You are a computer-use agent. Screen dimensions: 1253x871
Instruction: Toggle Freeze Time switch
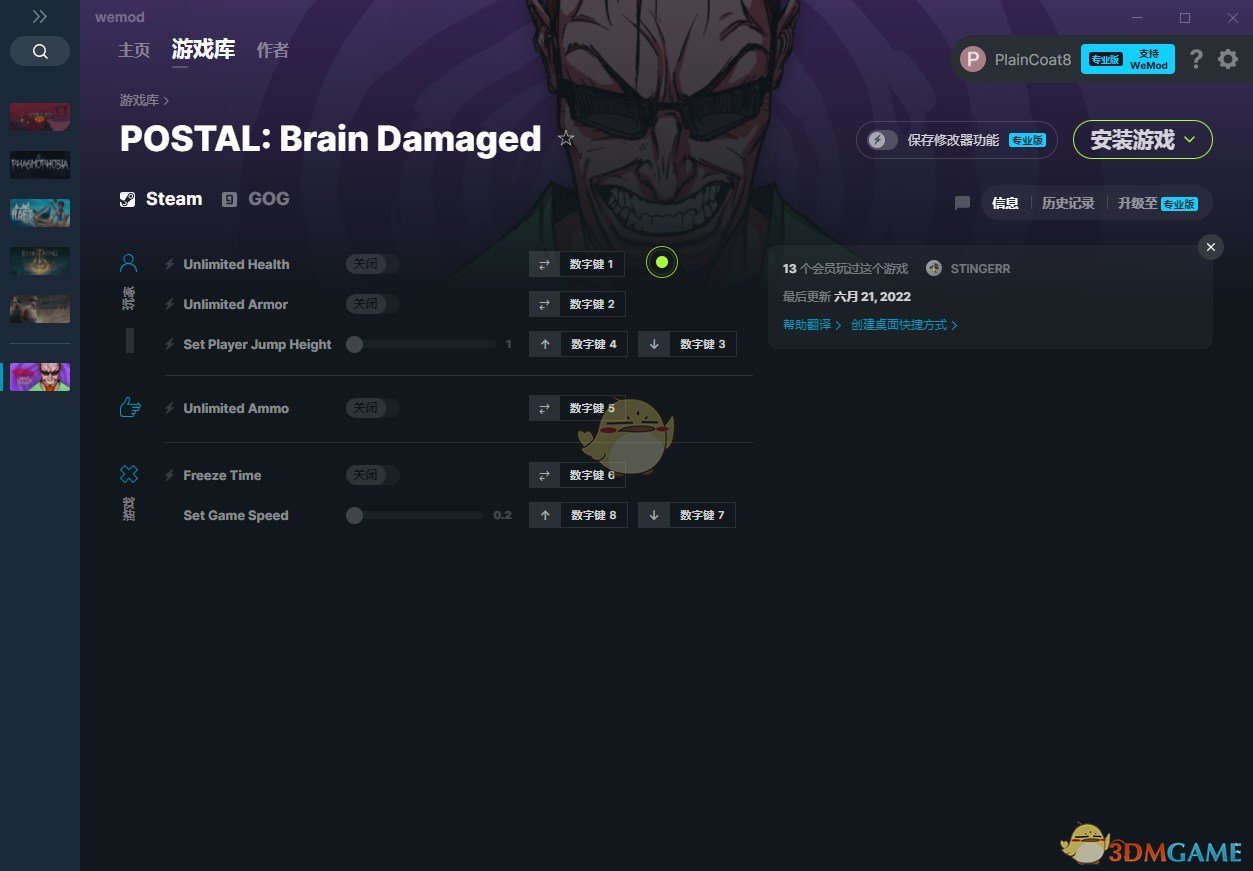pyautogui.click(x=372, y=475)
